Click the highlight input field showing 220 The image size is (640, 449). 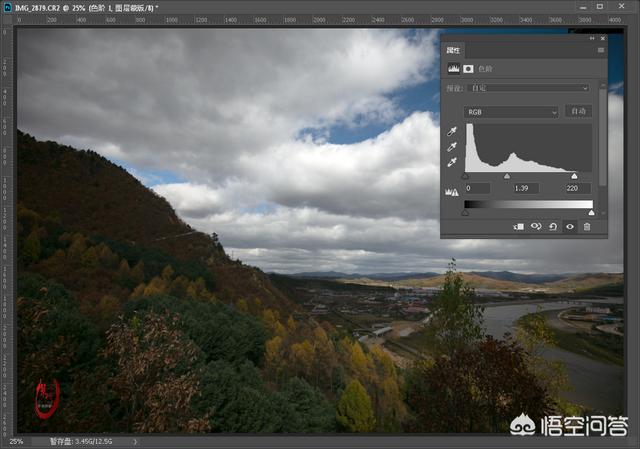[576, 188]
